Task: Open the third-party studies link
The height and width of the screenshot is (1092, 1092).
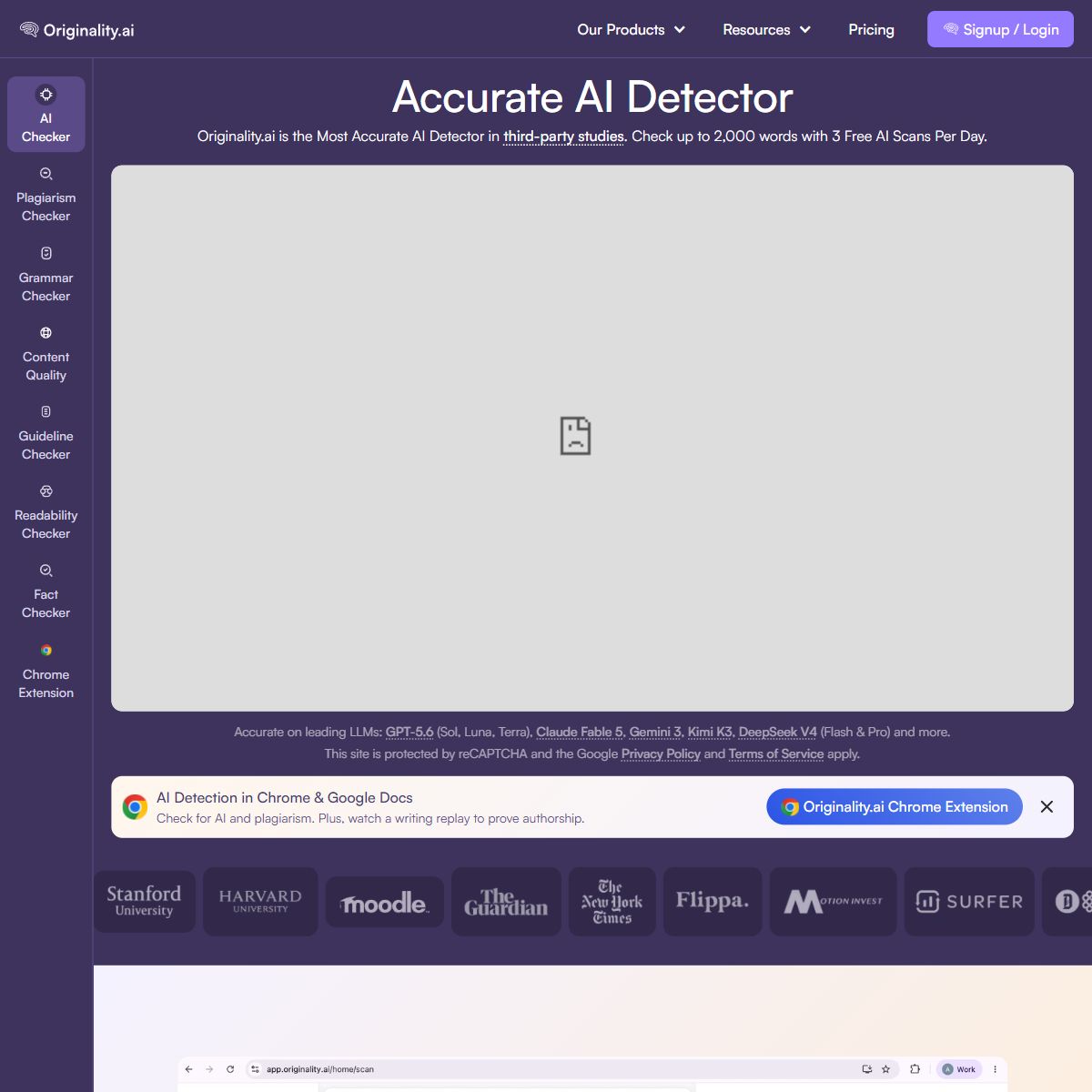Action: (x=564, y=136)
